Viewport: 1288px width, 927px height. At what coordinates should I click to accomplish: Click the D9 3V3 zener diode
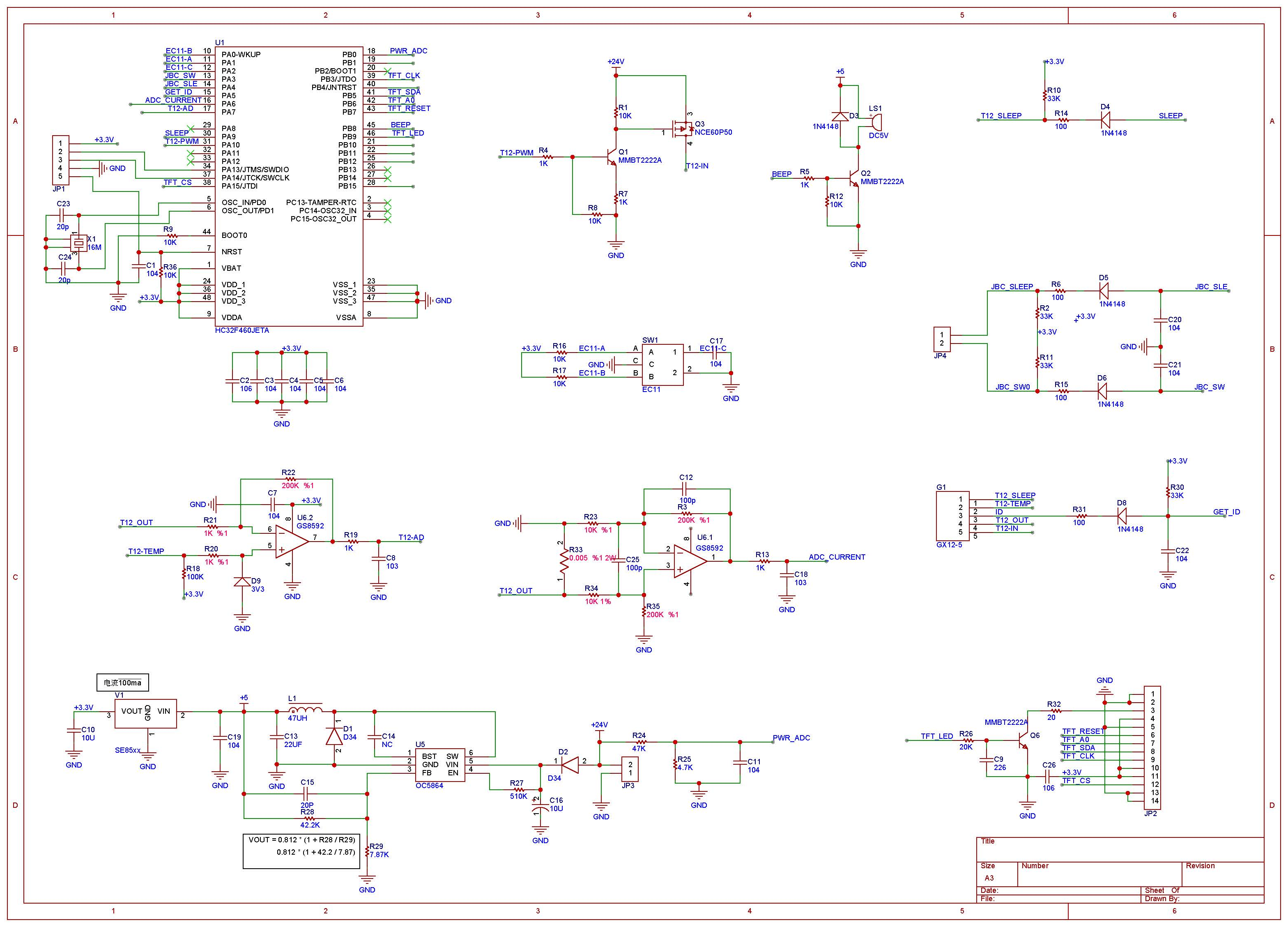click(242, 582)
